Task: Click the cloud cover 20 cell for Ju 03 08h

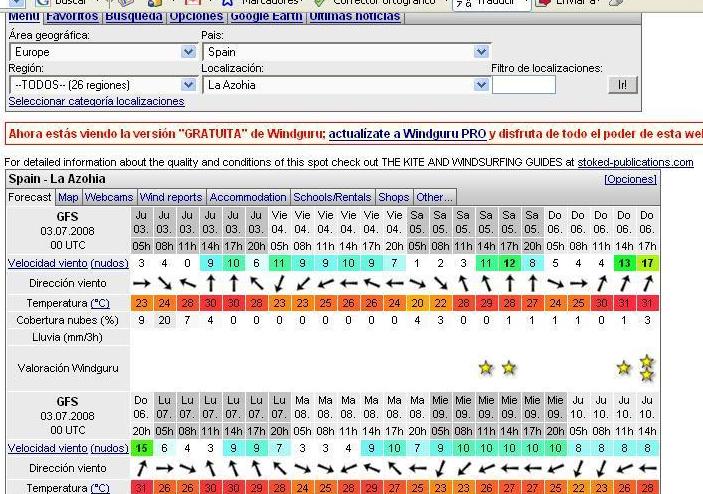Action: pos(164,321)
